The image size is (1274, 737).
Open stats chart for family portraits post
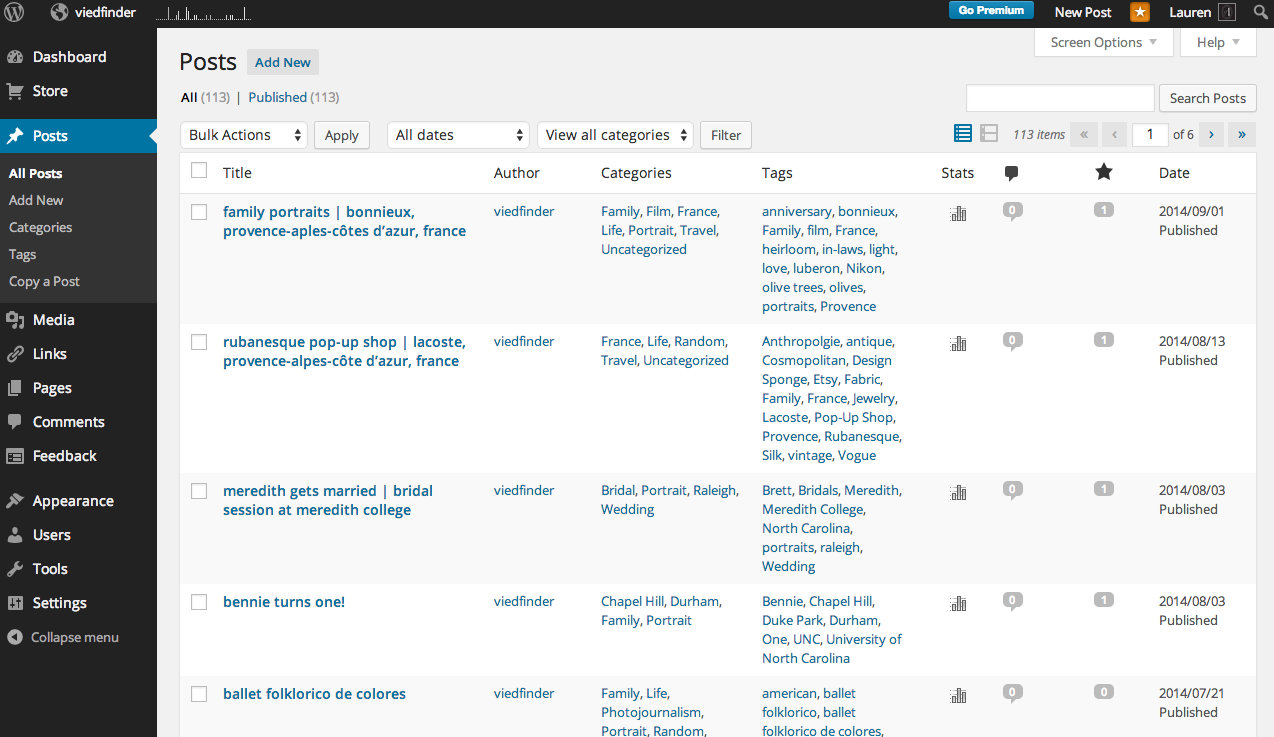[958, 213]
